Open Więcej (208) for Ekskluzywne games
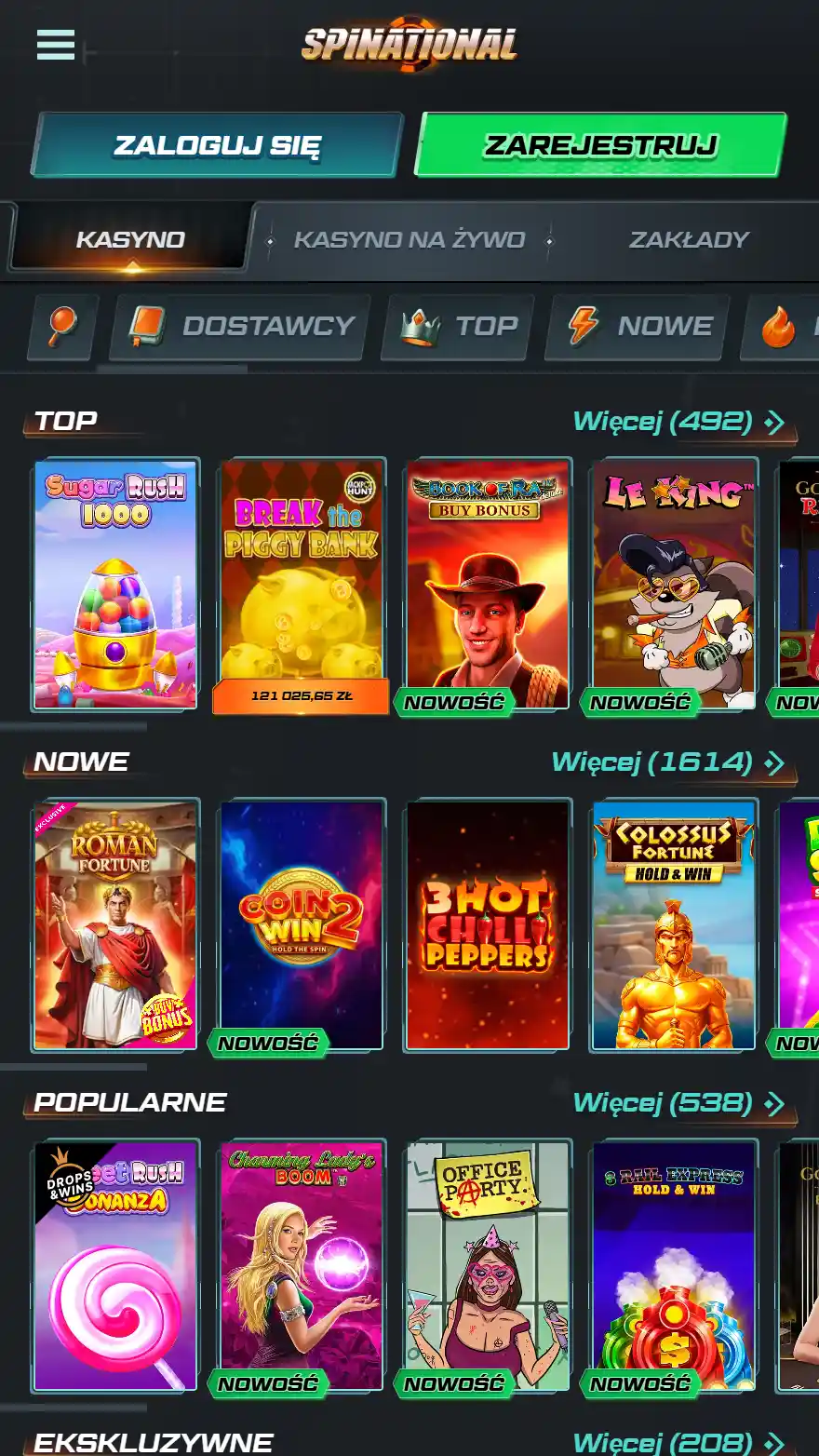Viewport: 819px width, 1456px height. pos(679,1442)
